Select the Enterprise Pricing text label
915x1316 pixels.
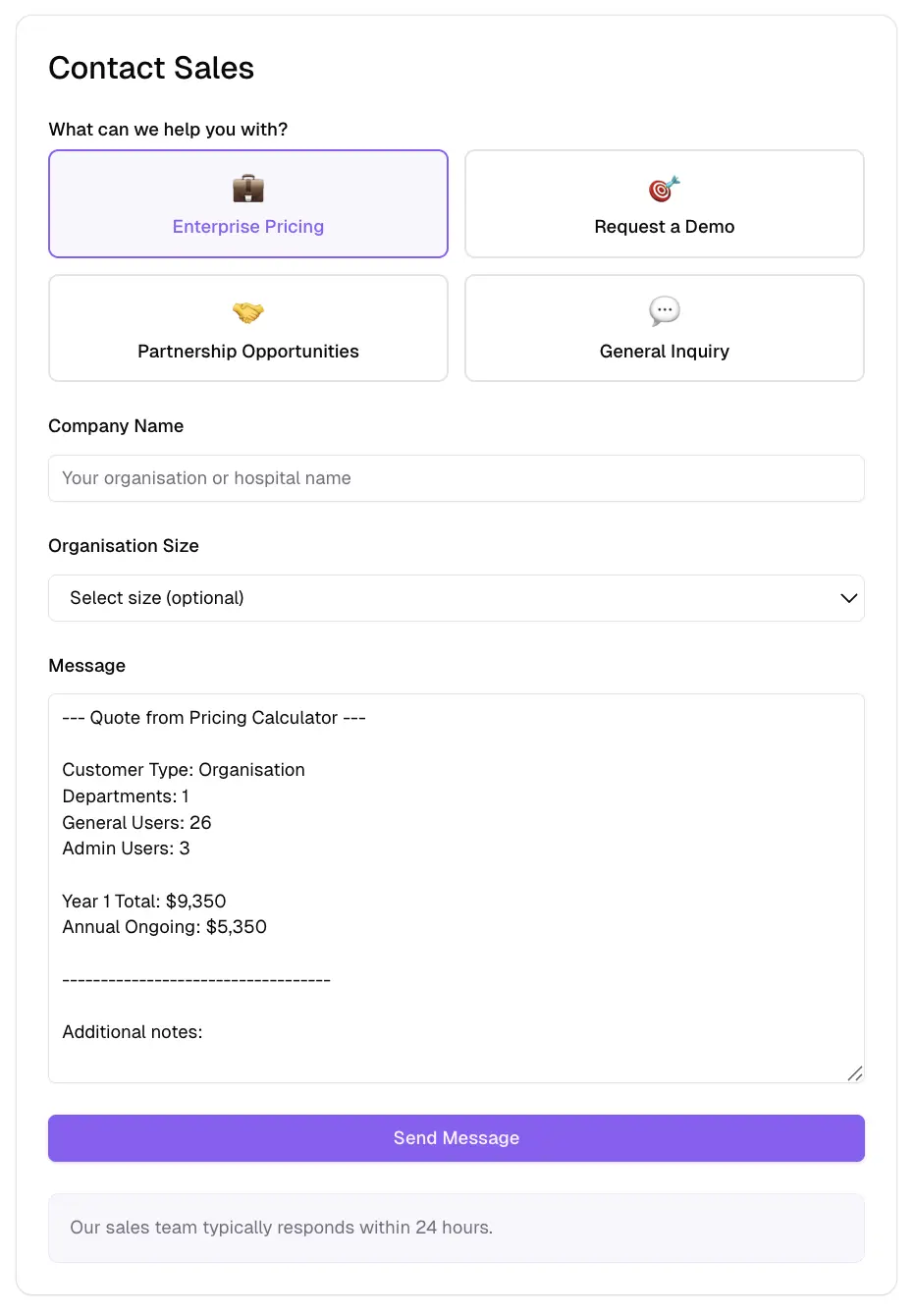coord(247,227)
